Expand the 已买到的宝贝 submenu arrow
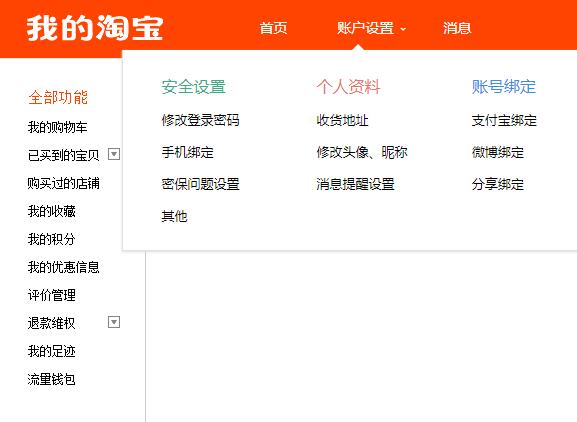Screen dimensions: 577x422 114,154
